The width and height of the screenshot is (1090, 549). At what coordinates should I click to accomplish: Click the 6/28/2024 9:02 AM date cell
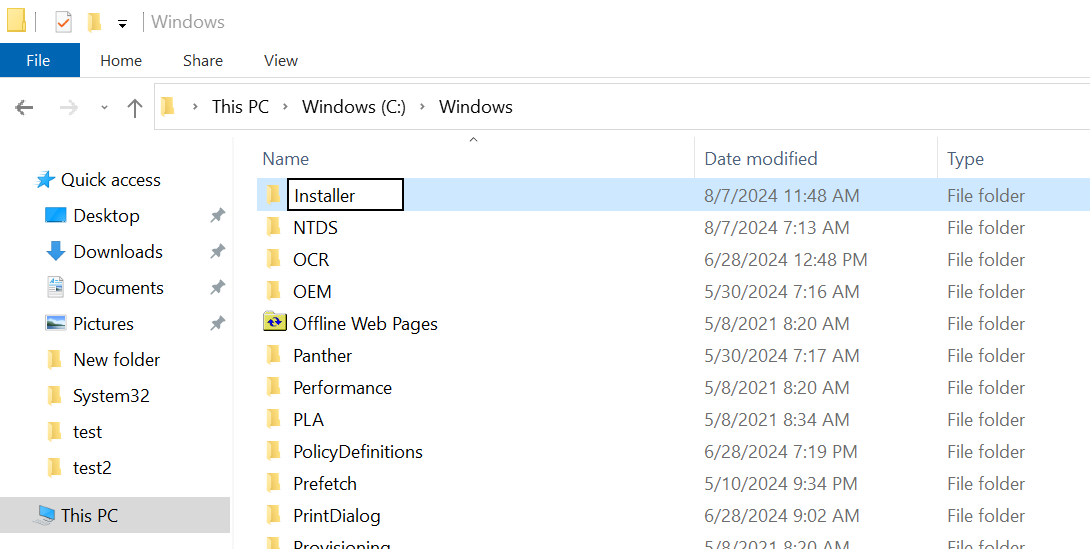click(x=781, y=515)
